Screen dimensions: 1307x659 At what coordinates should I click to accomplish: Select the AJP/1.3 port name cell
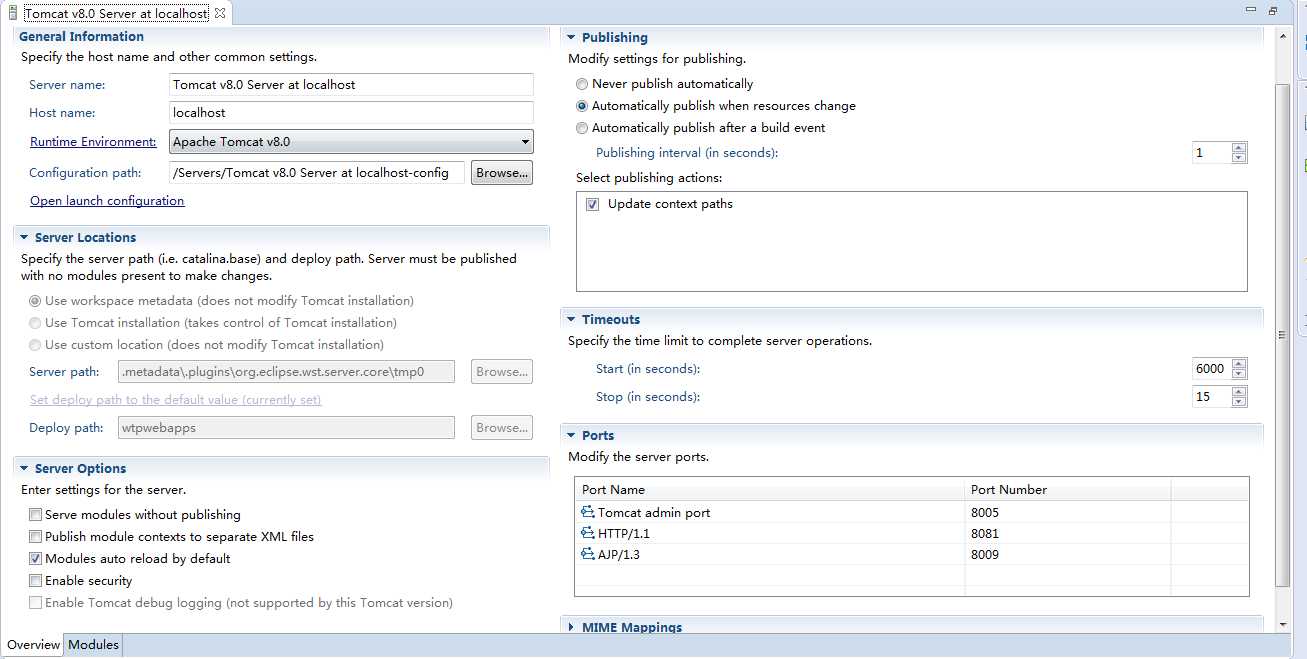pos(619,555)
